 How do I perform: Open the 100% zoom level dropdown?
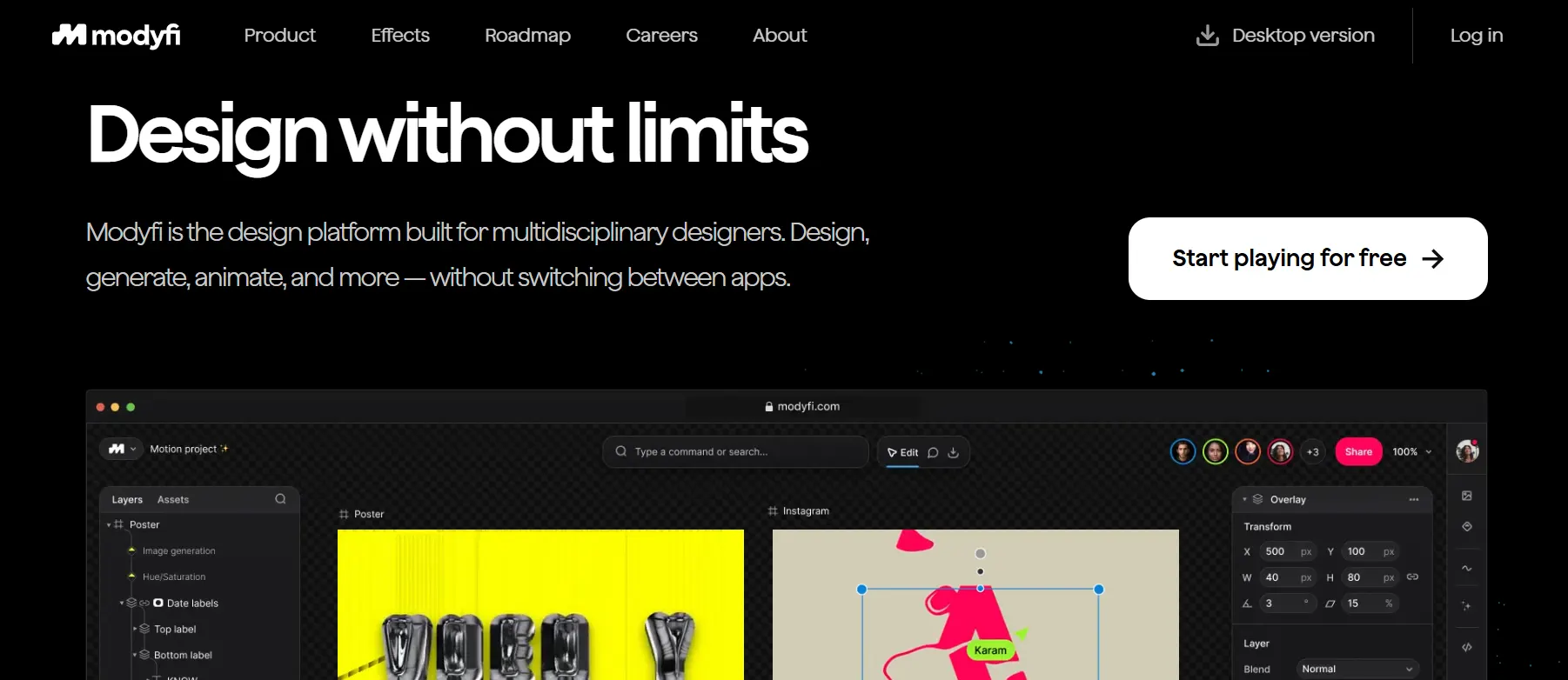point(1411,451)
